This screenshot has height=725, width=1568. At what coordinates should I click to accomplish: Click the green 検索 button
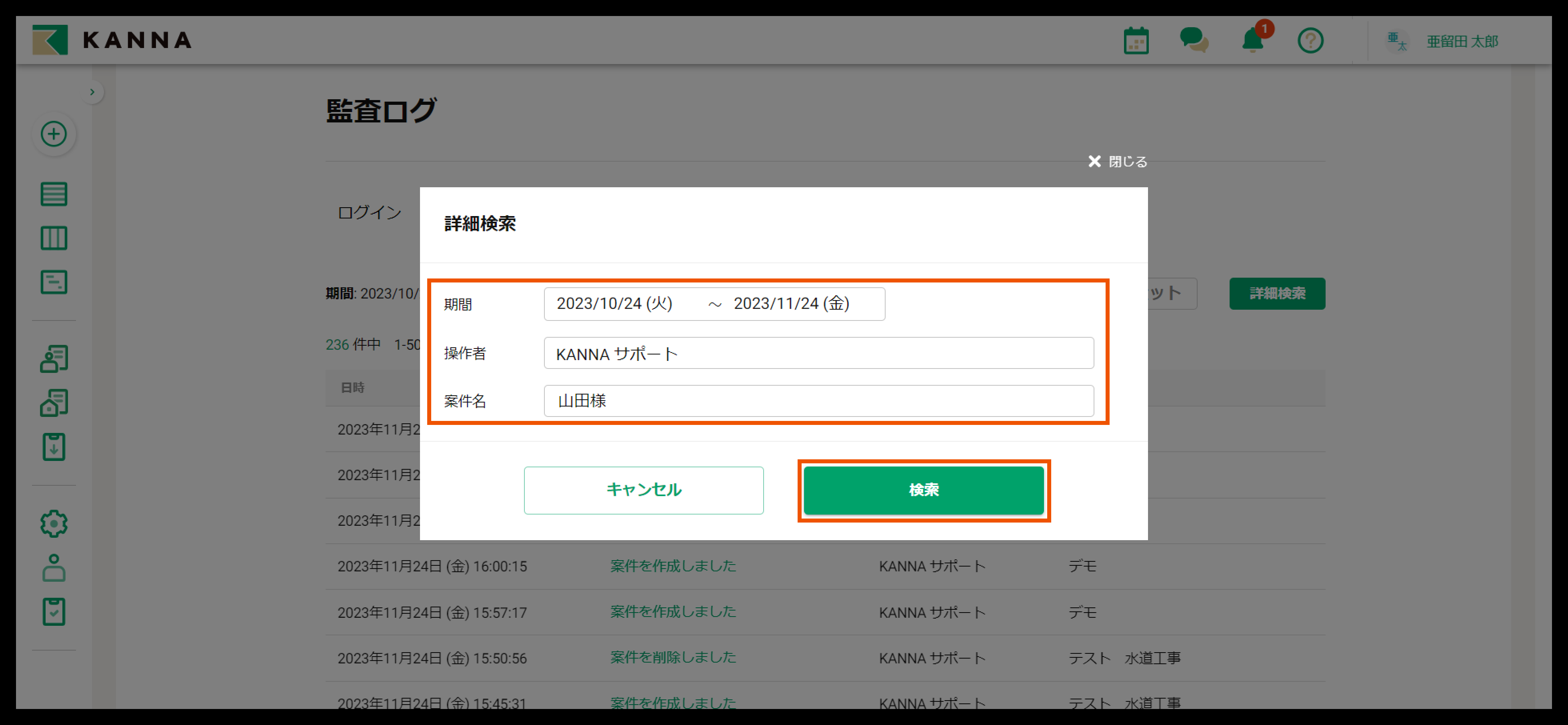[x=923, y=490]
